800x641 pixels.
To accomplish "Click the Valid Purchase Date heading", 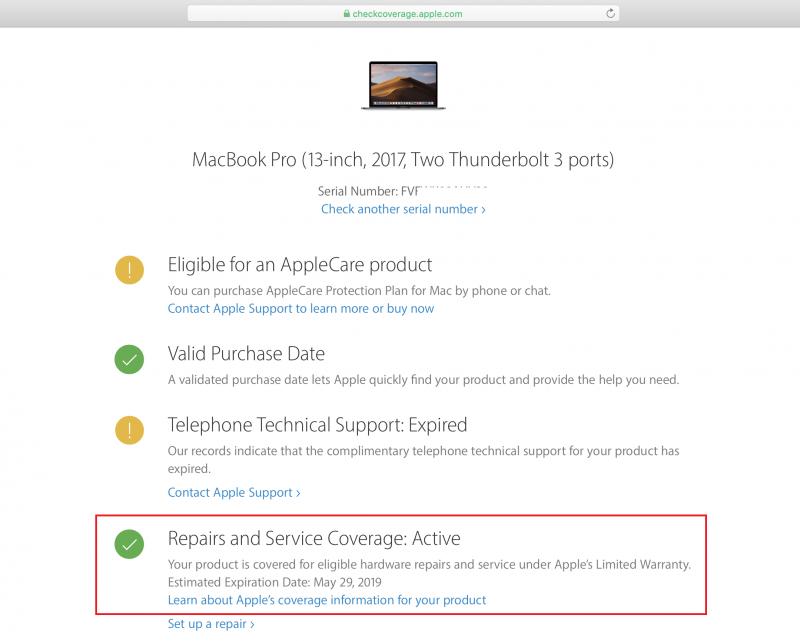I will click(x=246, y=354).
